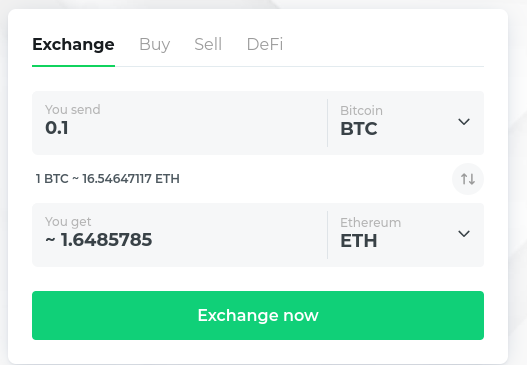The height and width of the screenshot is (365, 527).
Task: Click the Exchange now button
Action: click(258, 315)
